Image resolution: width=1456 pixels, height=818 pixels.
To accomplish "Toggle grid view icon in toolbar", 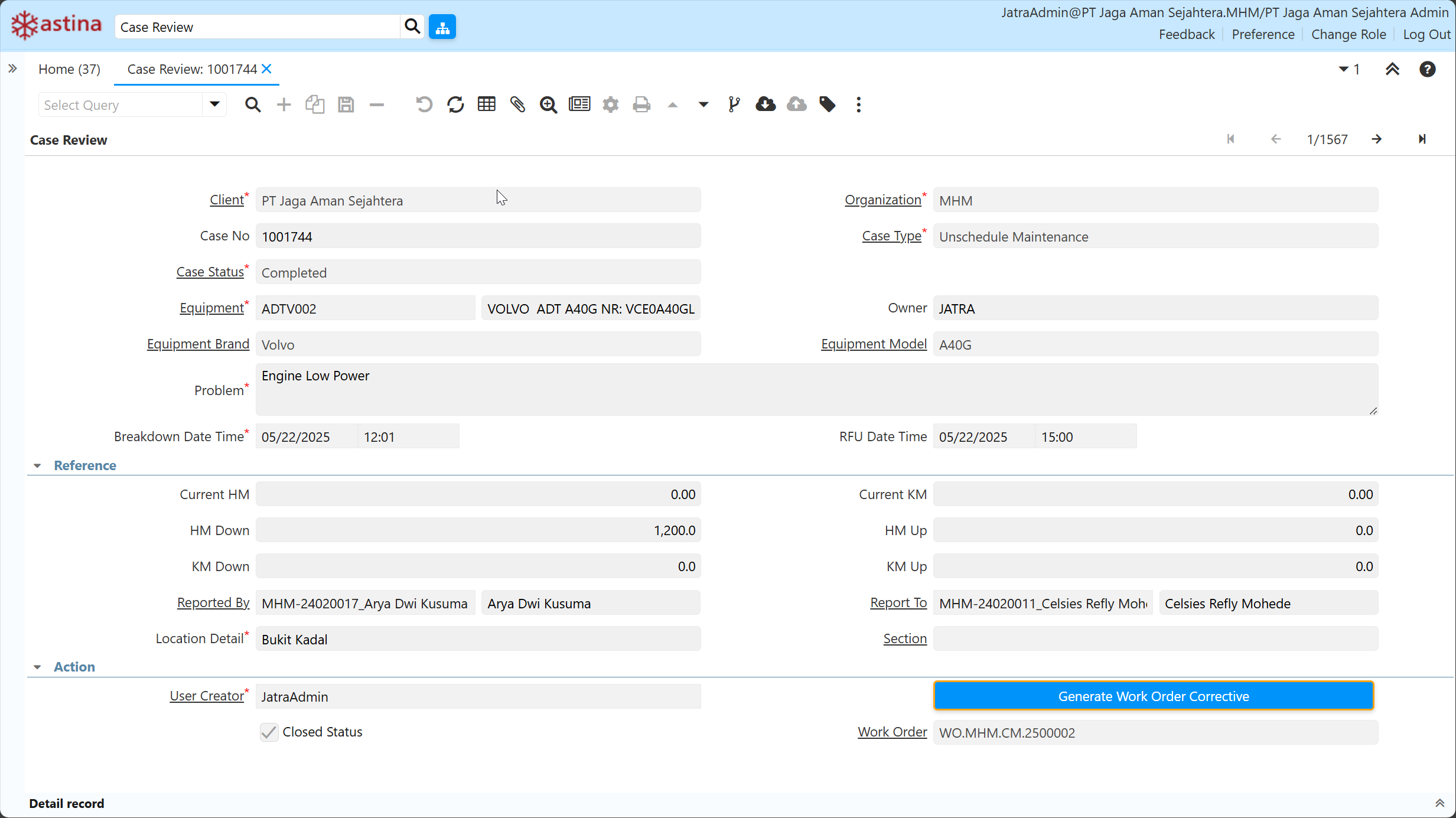I will [486, 105].
